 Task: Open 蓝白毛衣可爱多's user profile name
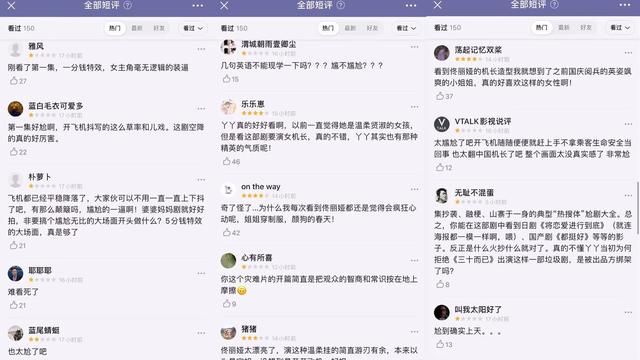point(56,106)
